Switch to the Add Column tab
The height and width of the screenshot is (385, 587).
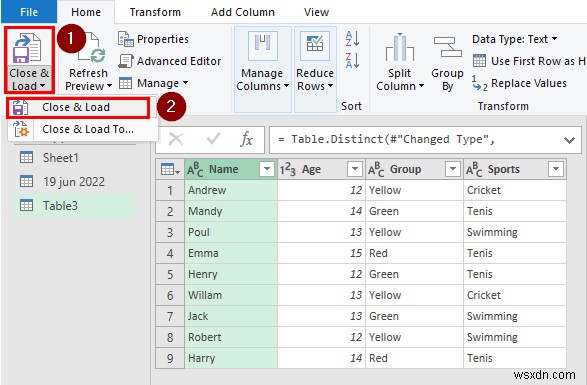(x=243, y=12)
